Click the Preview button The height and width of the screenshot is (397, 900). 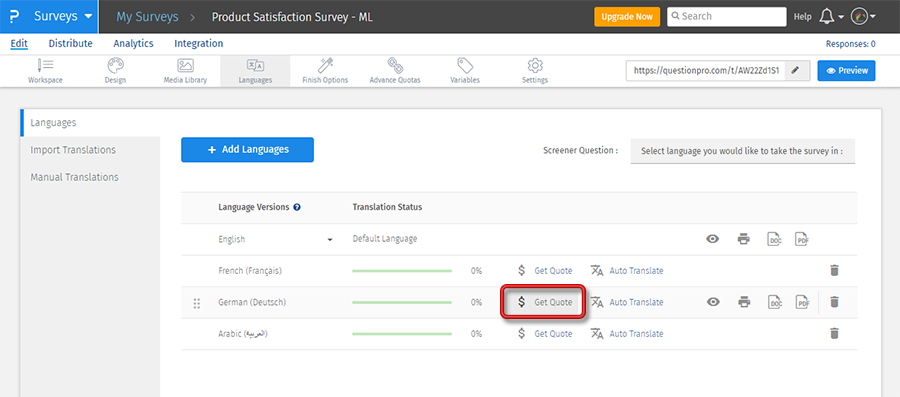pyautogui.click(x=846, y=71)
